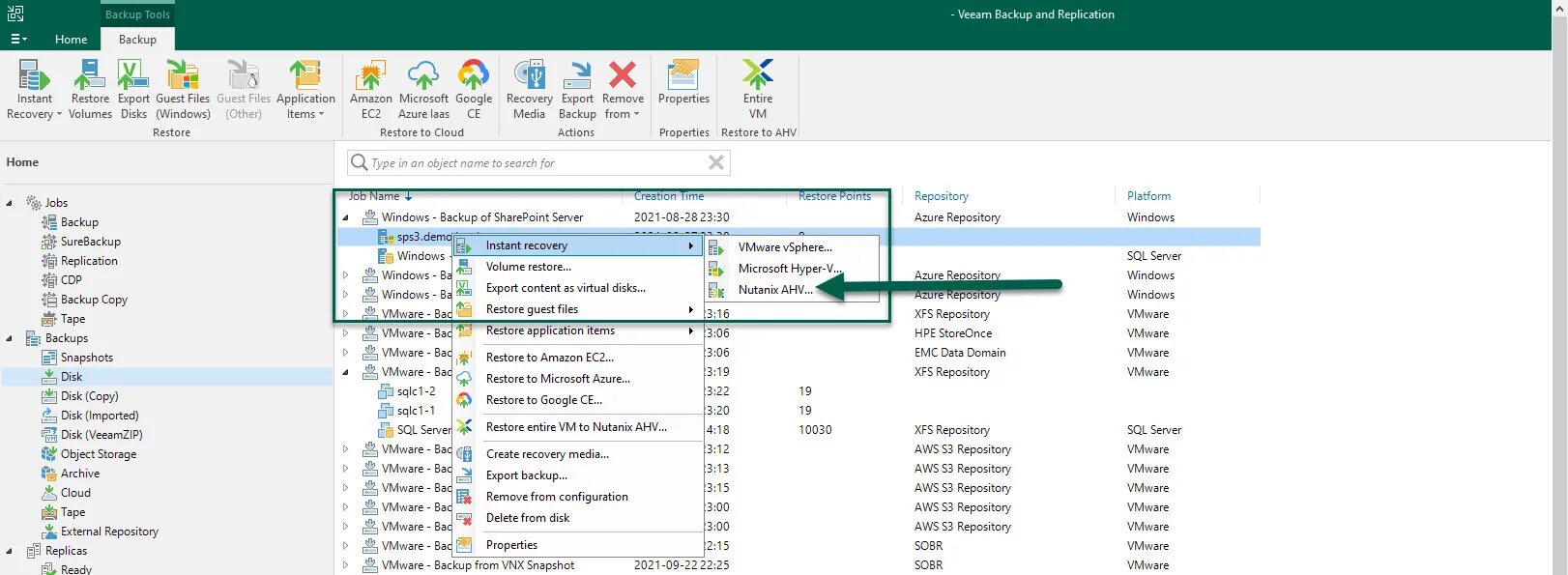Collapse the Windows - Backup of SharePoint Server job

[346, 217]
